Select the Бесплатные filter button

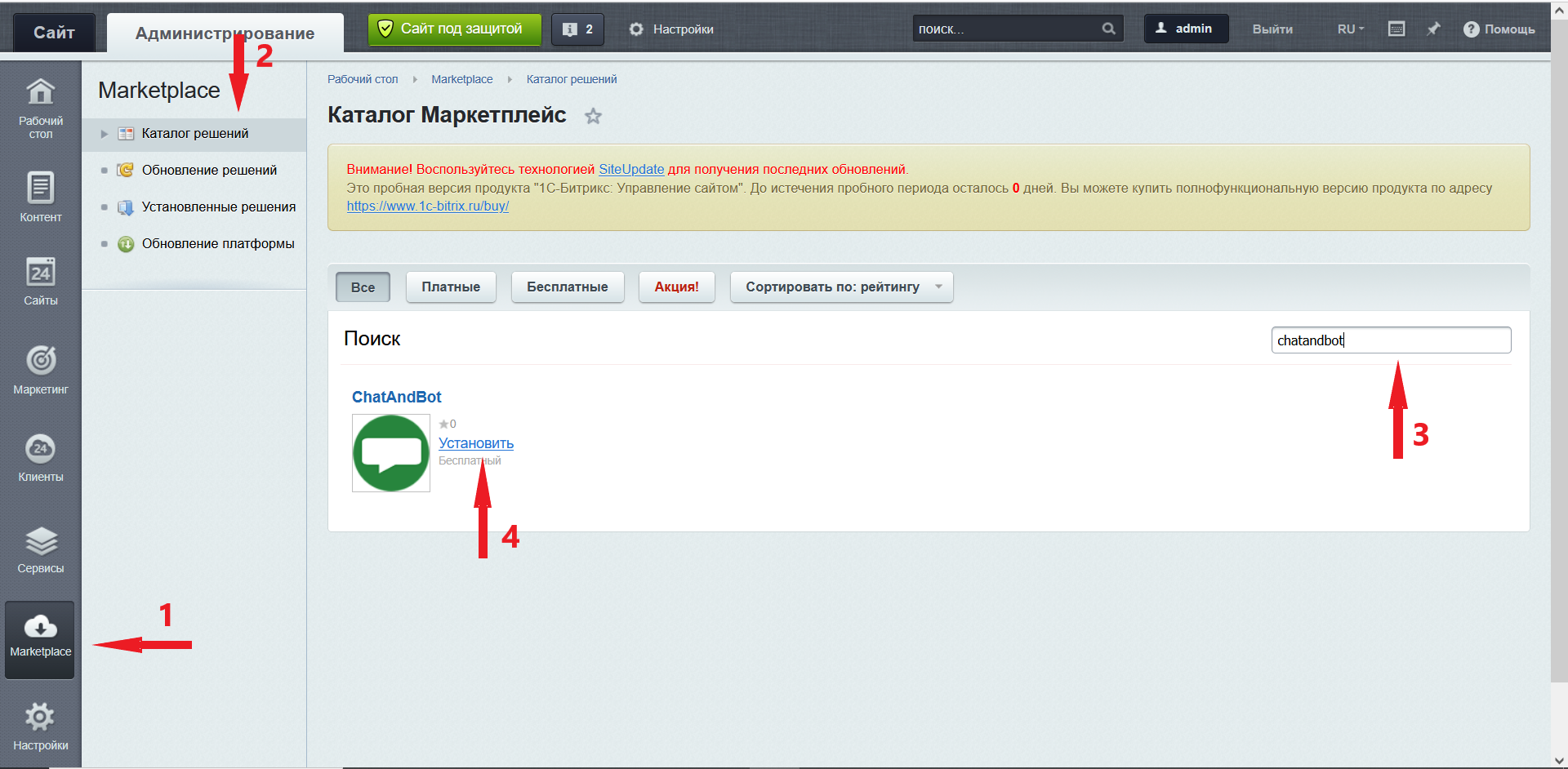click(x=567, y=287)
